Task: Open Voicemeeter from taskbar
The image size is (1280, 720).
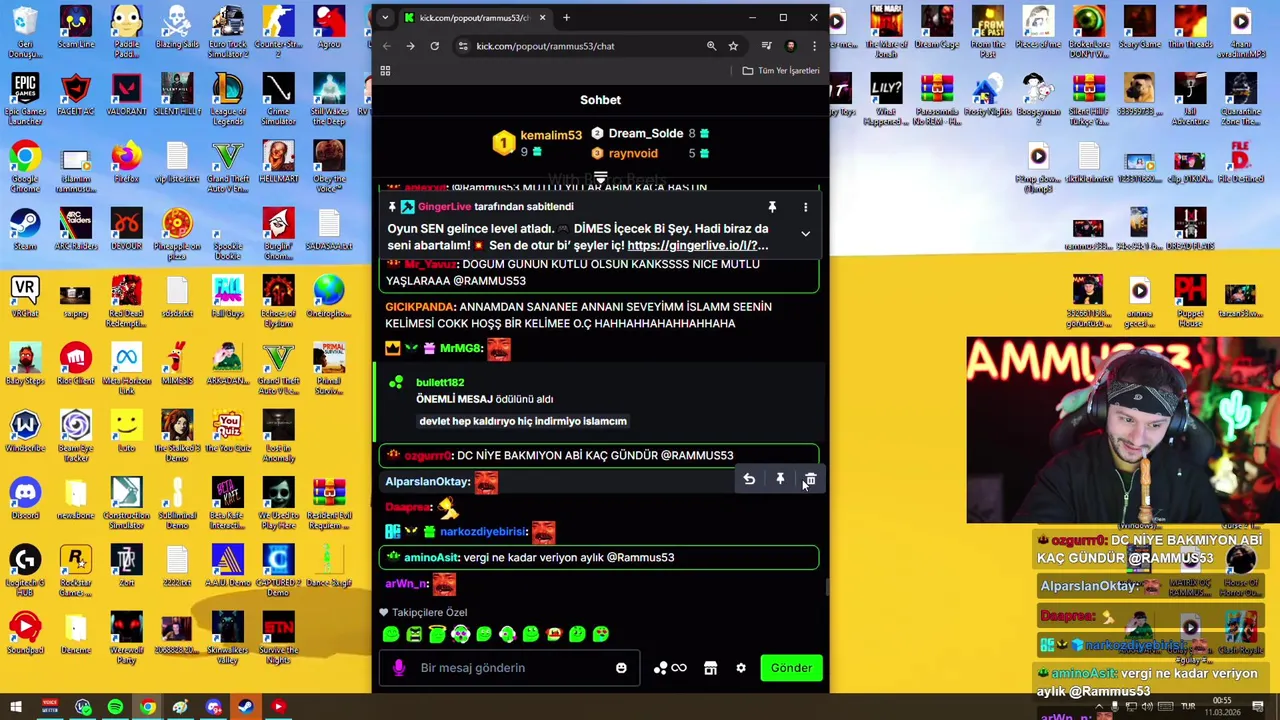Action: tap(50, 707)
